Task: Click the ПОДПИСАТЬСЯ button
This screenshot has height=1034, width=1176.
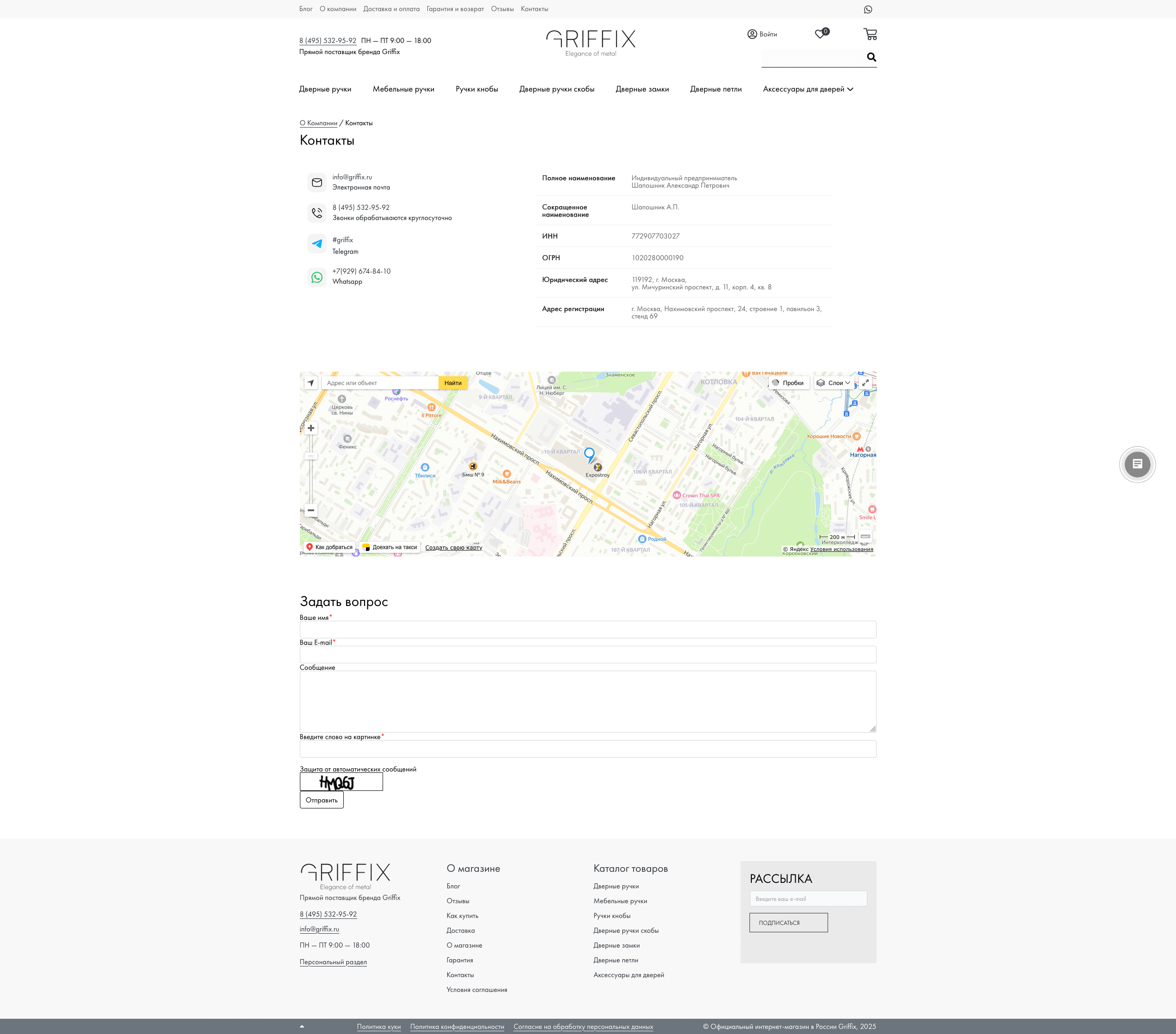Action: [x=788, y=923]
